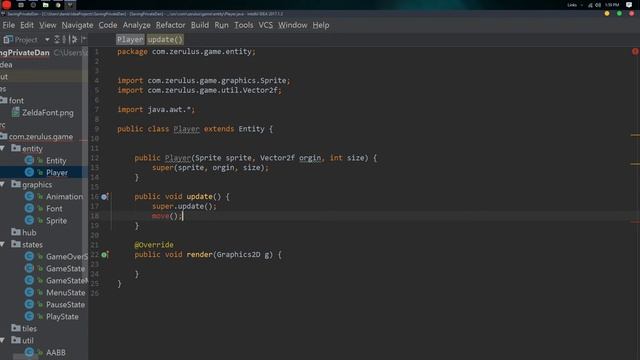Click the volume icon in system tray

598,5
